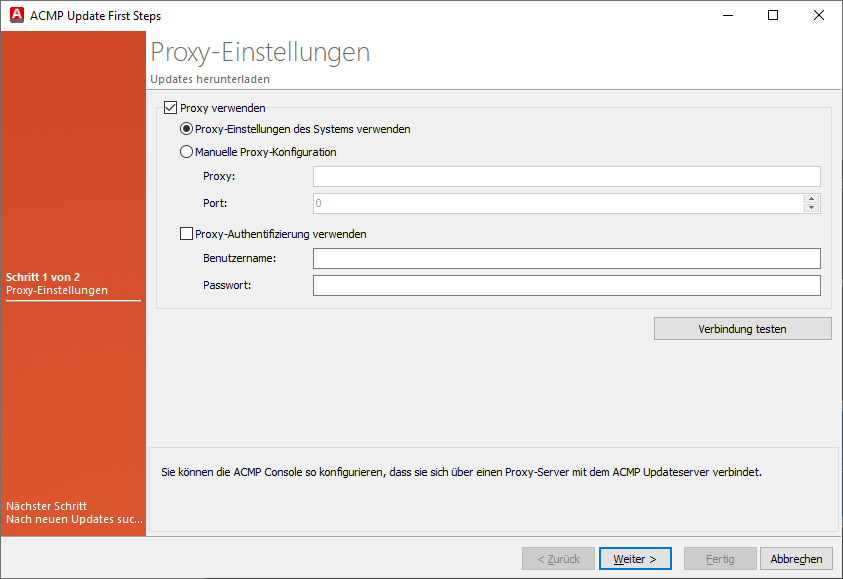Select "Proxy-Einstellungen des Systems verwenden" radio option

pos(186,129)
